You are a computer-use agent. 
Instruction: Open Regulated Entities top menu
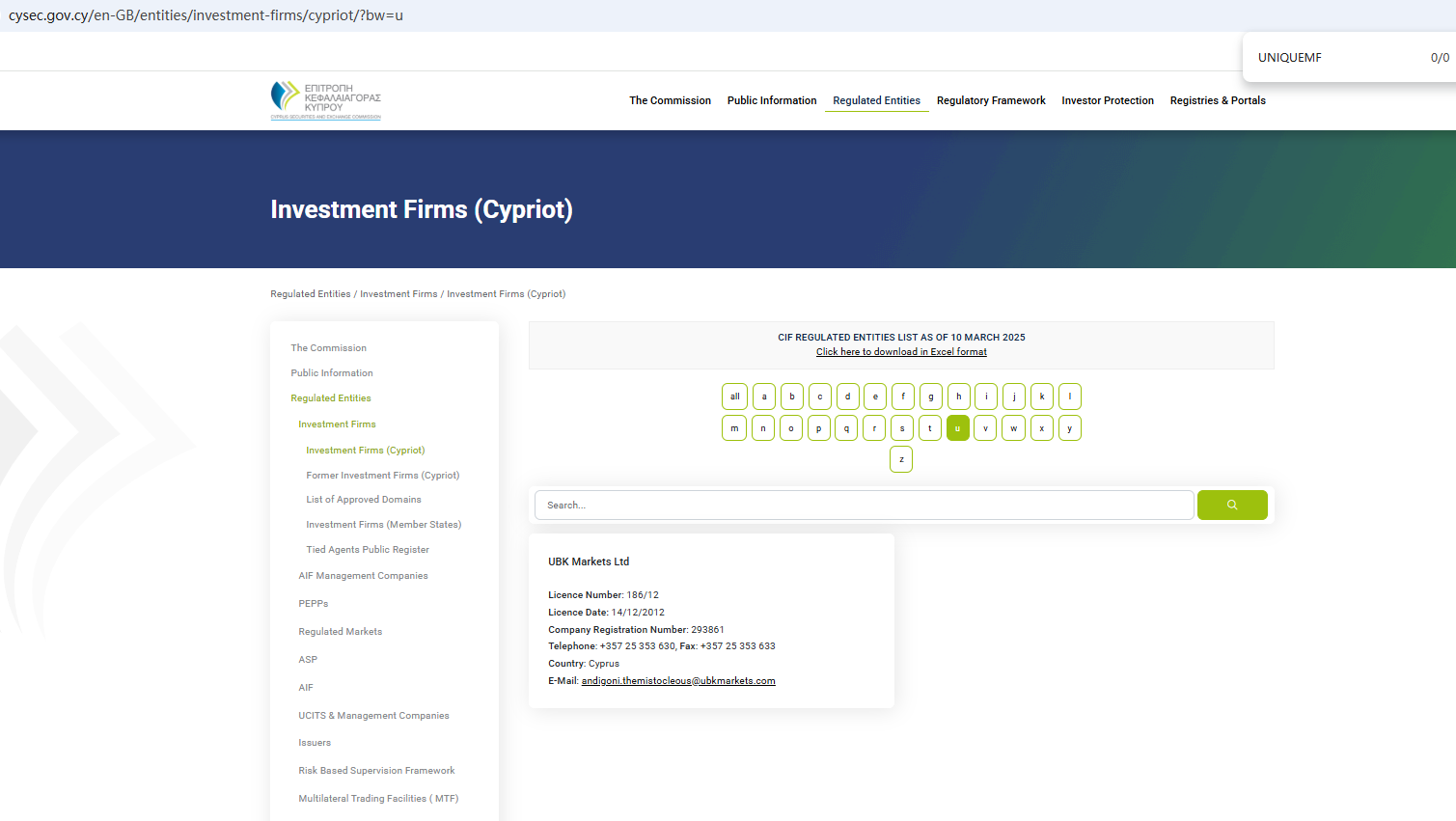click(876, 100)
